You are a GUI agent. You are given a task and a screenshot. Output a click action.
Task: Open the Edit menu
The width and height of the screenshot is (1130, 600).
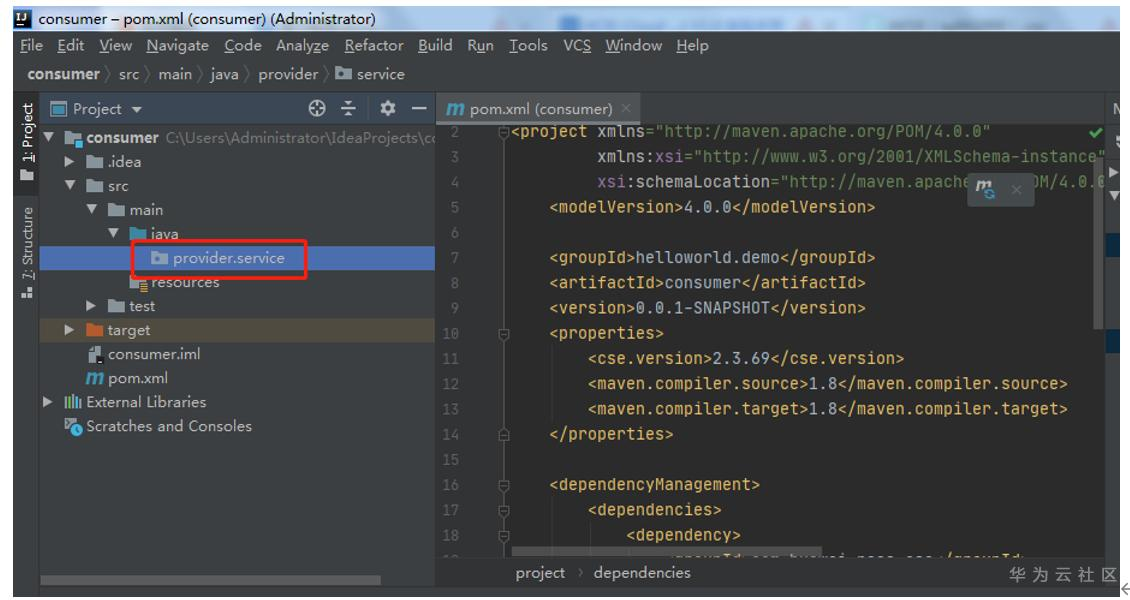[x=71, y=45]
